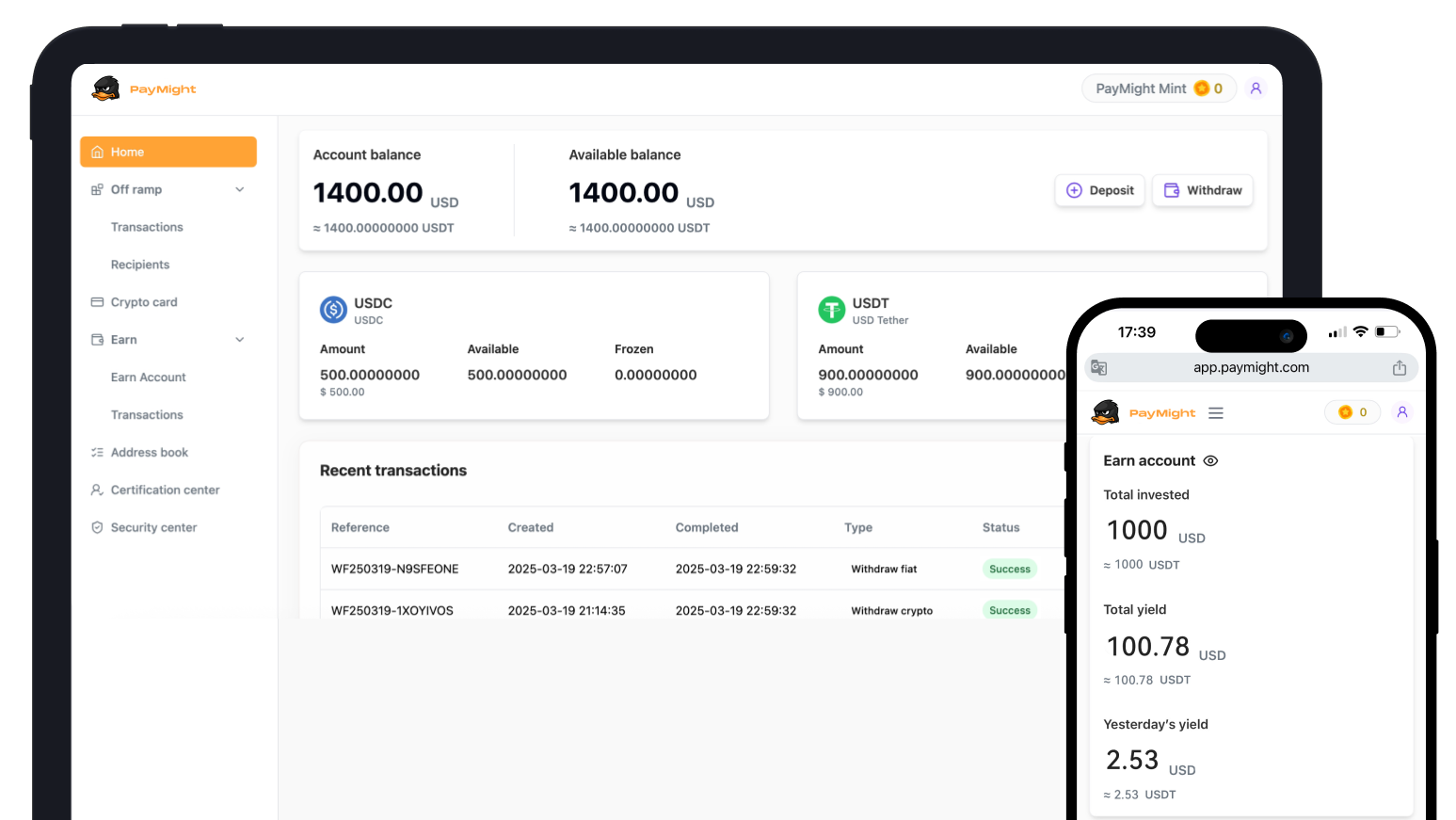
Task: Click the USDC coin icon
Action: click(x=333, y=310)
